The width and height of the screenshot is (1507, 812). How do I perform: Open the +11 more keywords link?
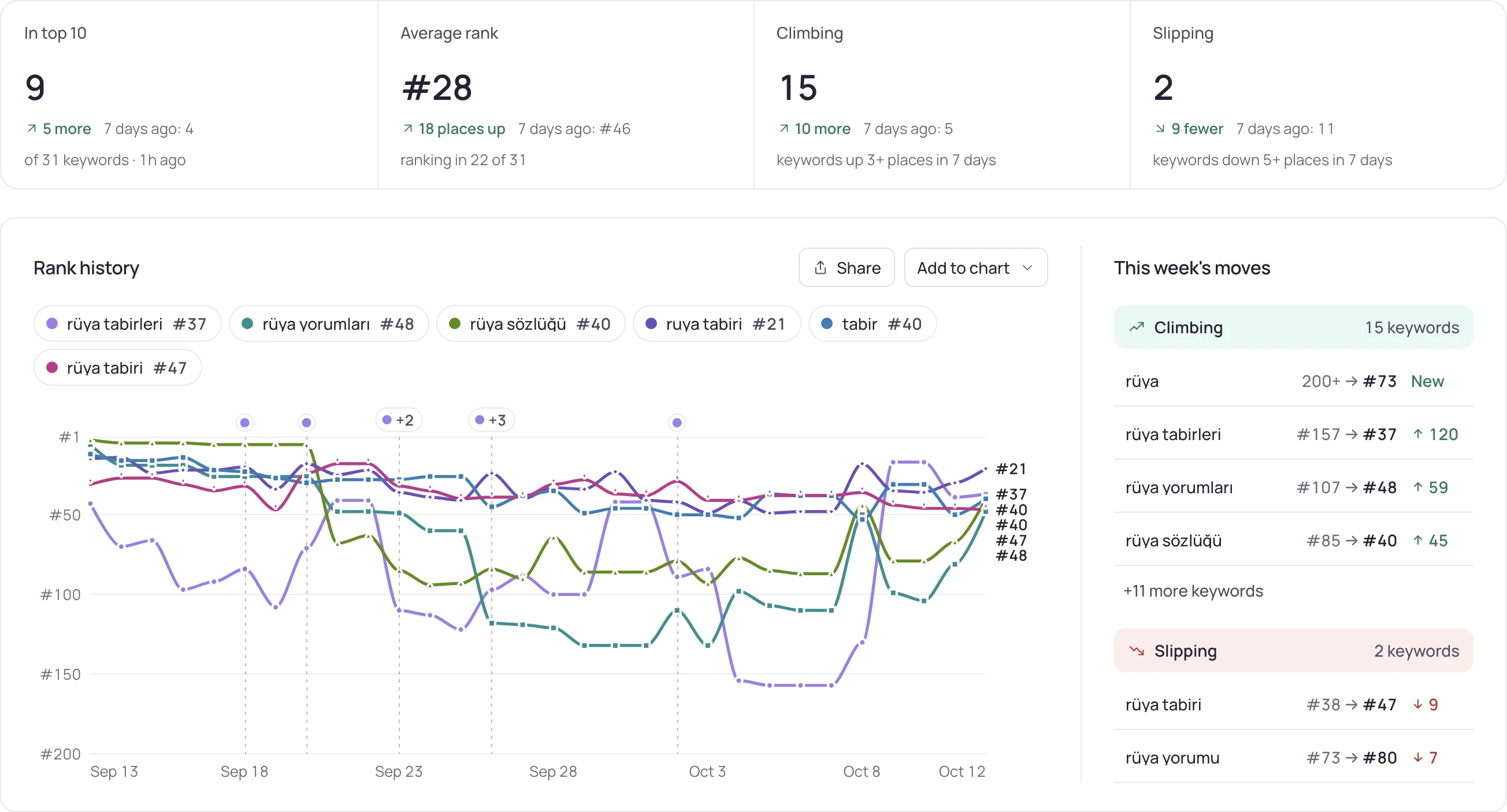(1193, 591)
